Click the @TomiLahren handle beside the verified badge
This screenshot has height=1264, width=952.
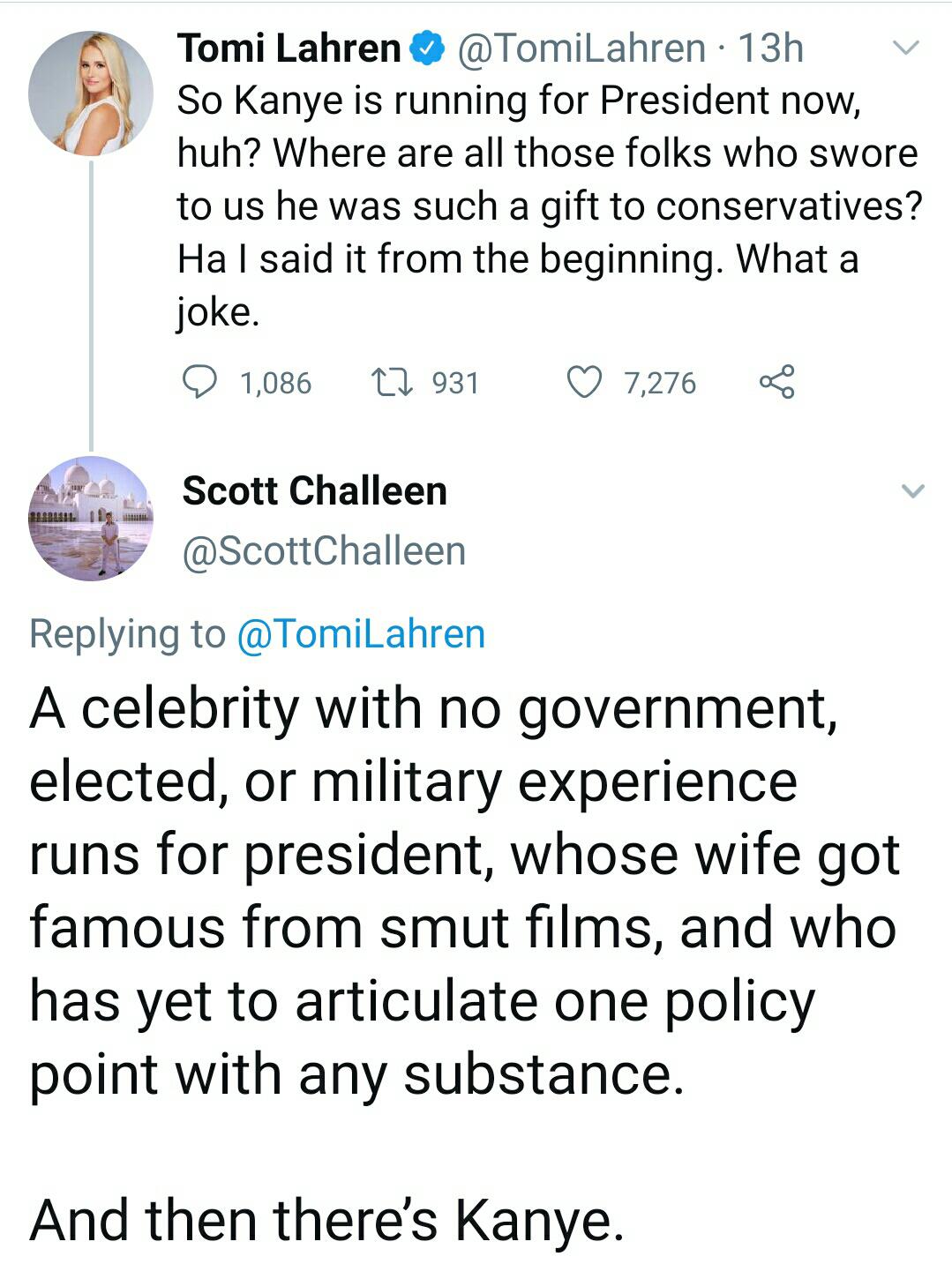pyautogui.click(x=581, y=49)
